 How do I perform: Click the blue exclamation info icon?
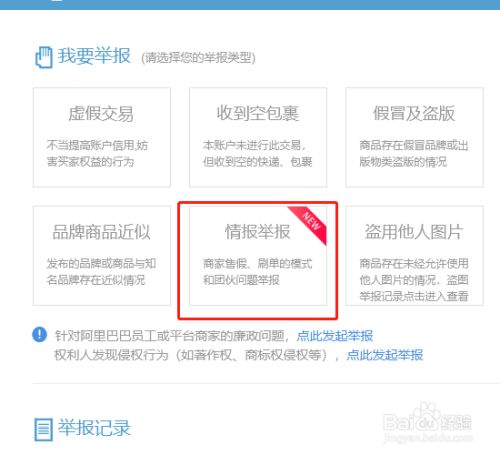[39, 334]
